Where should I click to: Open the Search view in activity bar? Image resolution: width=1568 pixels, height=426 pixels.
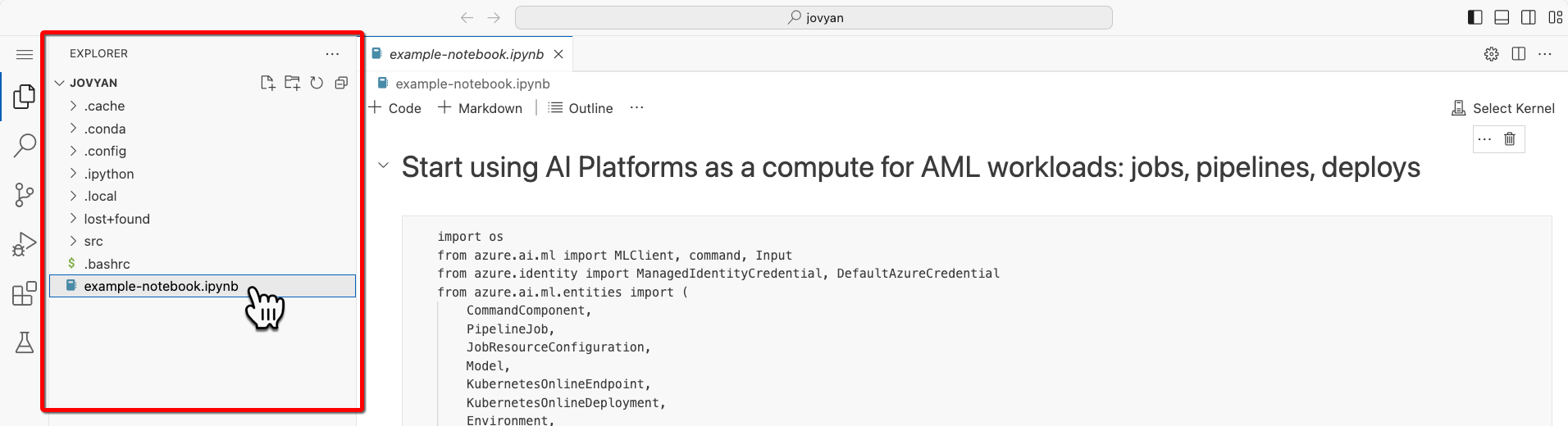25,146
